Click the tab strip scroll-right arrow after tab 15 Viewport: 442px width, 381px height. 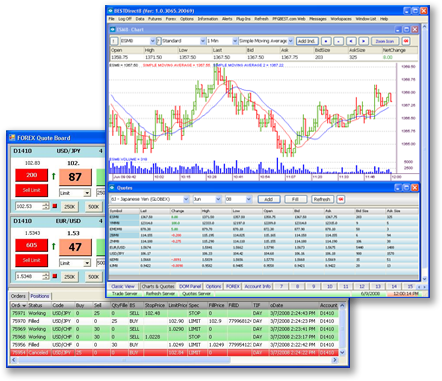pos(424,287)
